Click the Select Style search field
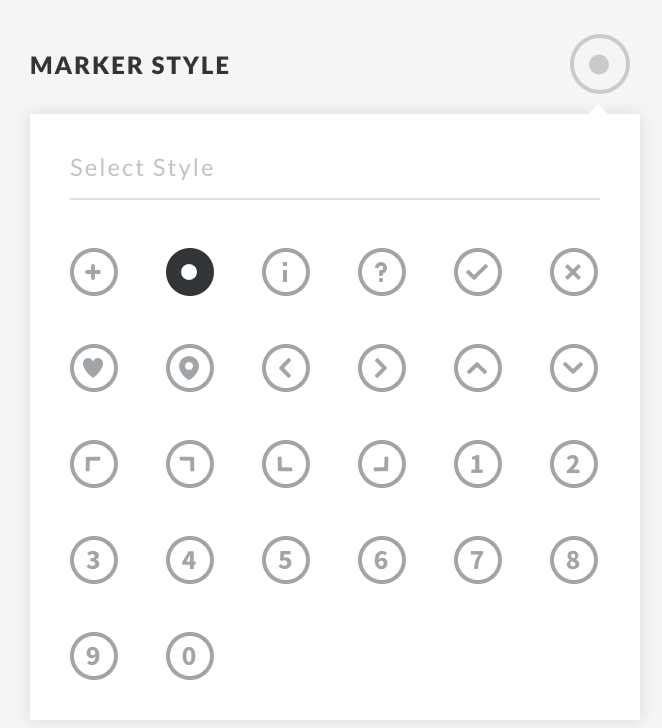 pyautogui.click(x=334, y=168)
